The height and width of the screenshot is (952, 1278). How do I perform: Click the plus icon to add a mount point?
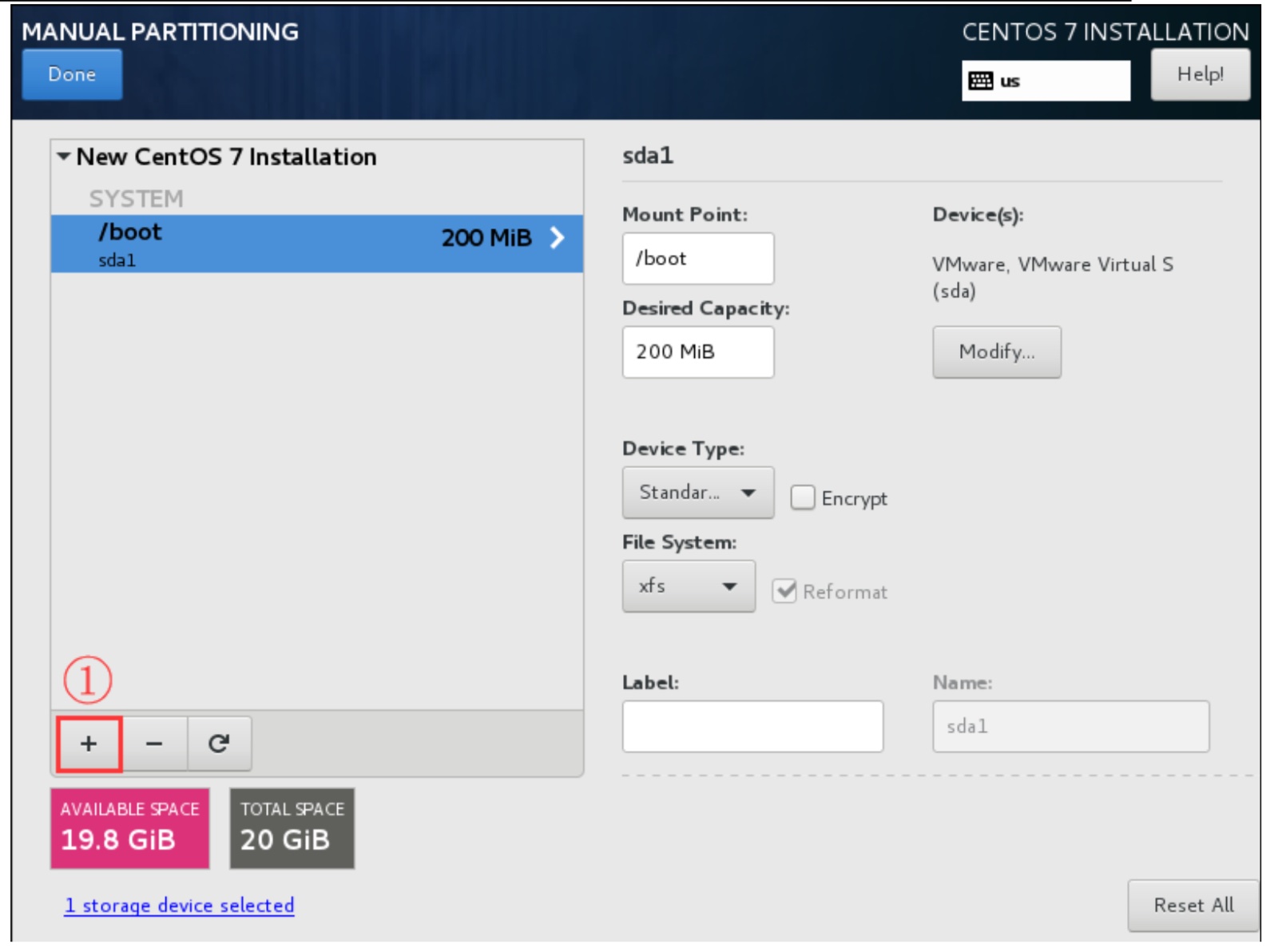pyautogui.click(x=89, y=744)
